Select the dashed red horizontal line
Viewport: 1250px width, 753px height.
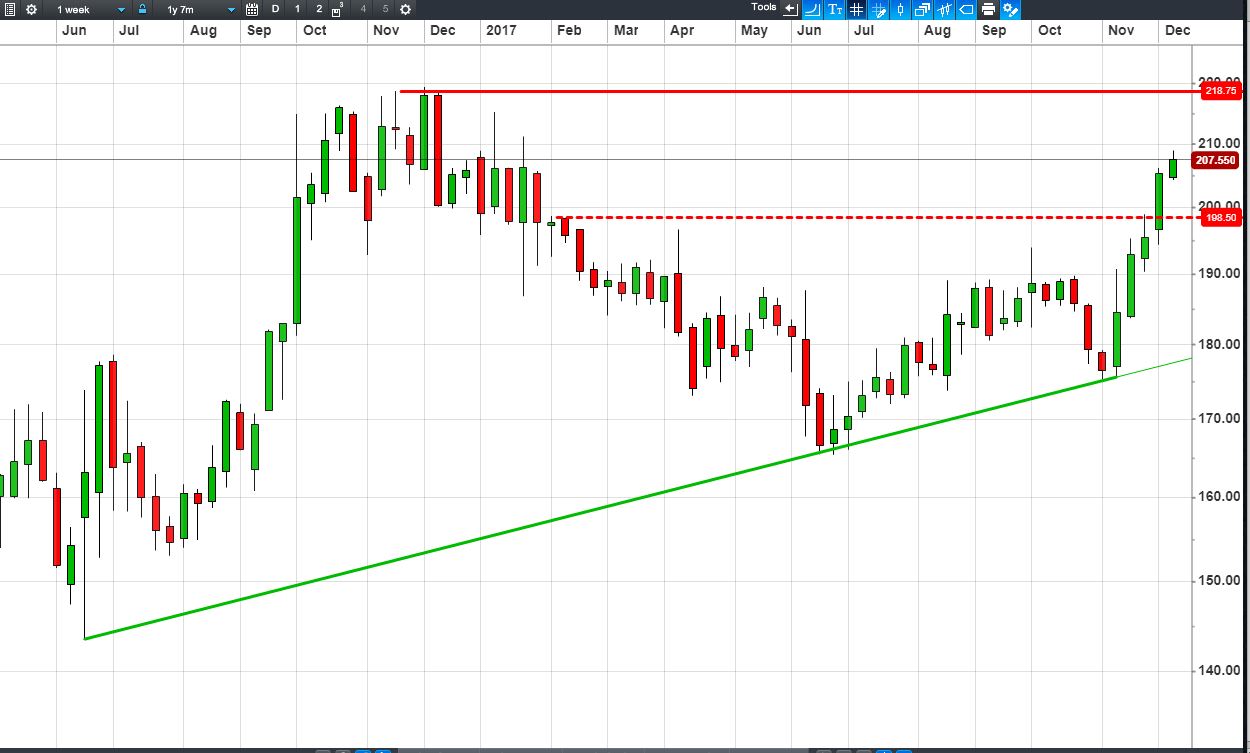click(x=880, y=217)
